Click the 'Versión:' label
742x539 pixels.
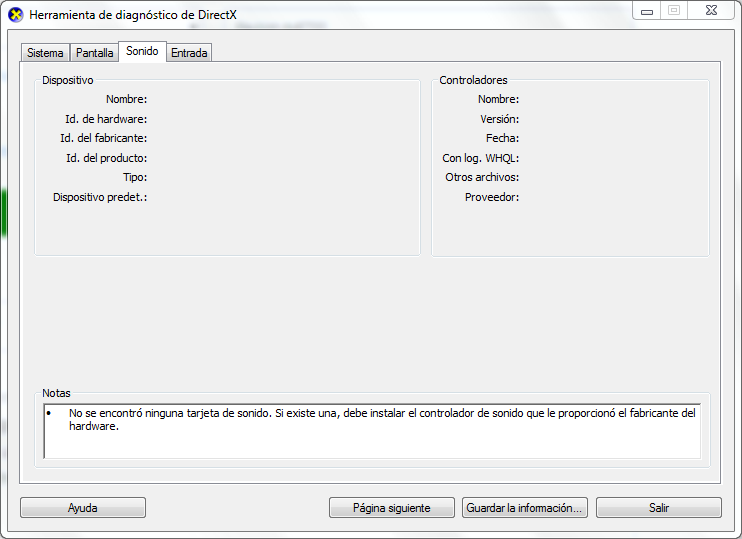click(500, 119)
